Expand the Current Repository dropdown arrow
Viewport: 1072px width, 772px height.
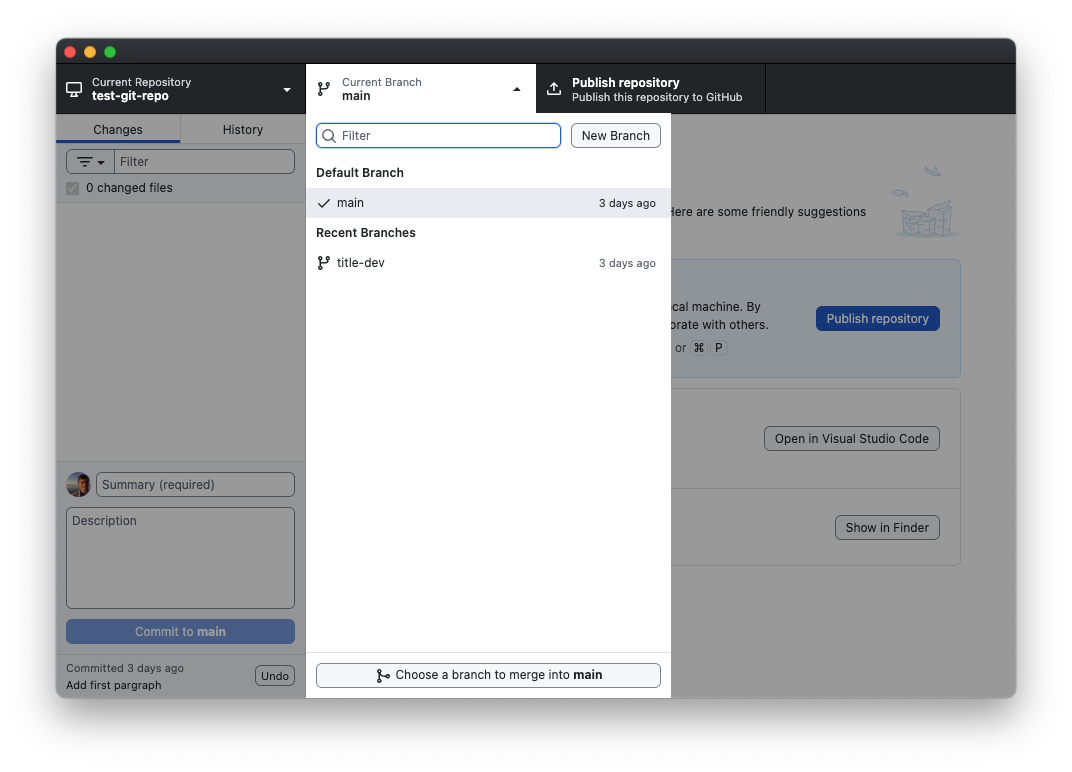pyautogui.click(x=287, y=90)
